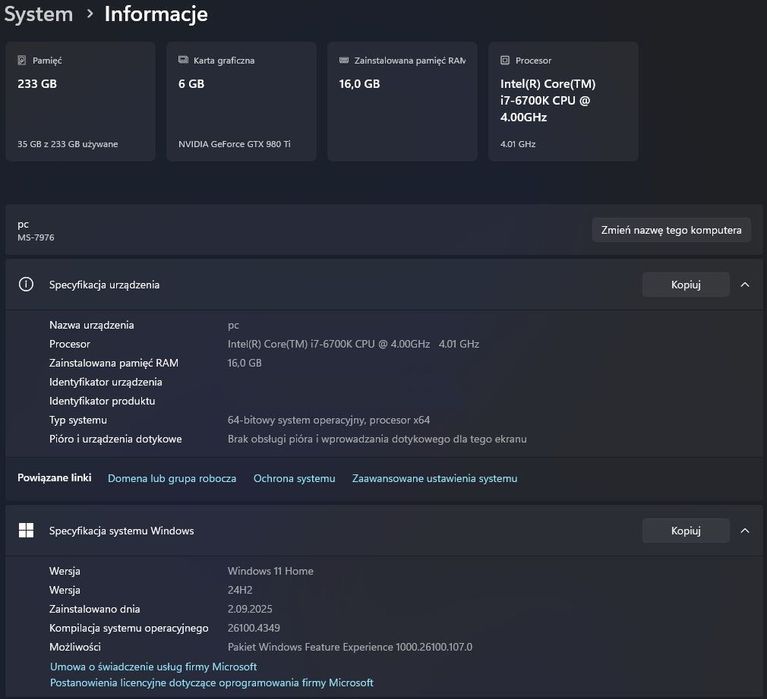Open the Karta graficzna GTX 980 Ti card
Image resolution: width=767 pixels, height=699 pixels.
[x=241, y=101]
